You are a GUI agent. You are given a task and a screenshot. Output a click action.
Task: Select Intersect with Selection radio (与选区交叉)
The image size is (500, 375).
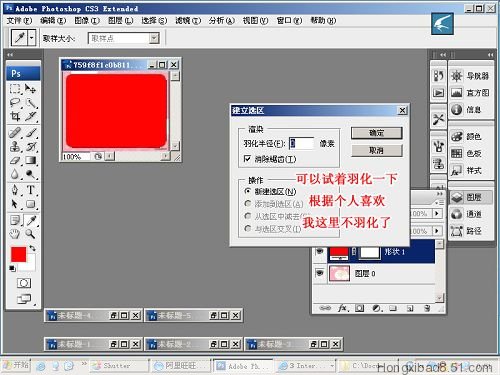click(248, 229)
